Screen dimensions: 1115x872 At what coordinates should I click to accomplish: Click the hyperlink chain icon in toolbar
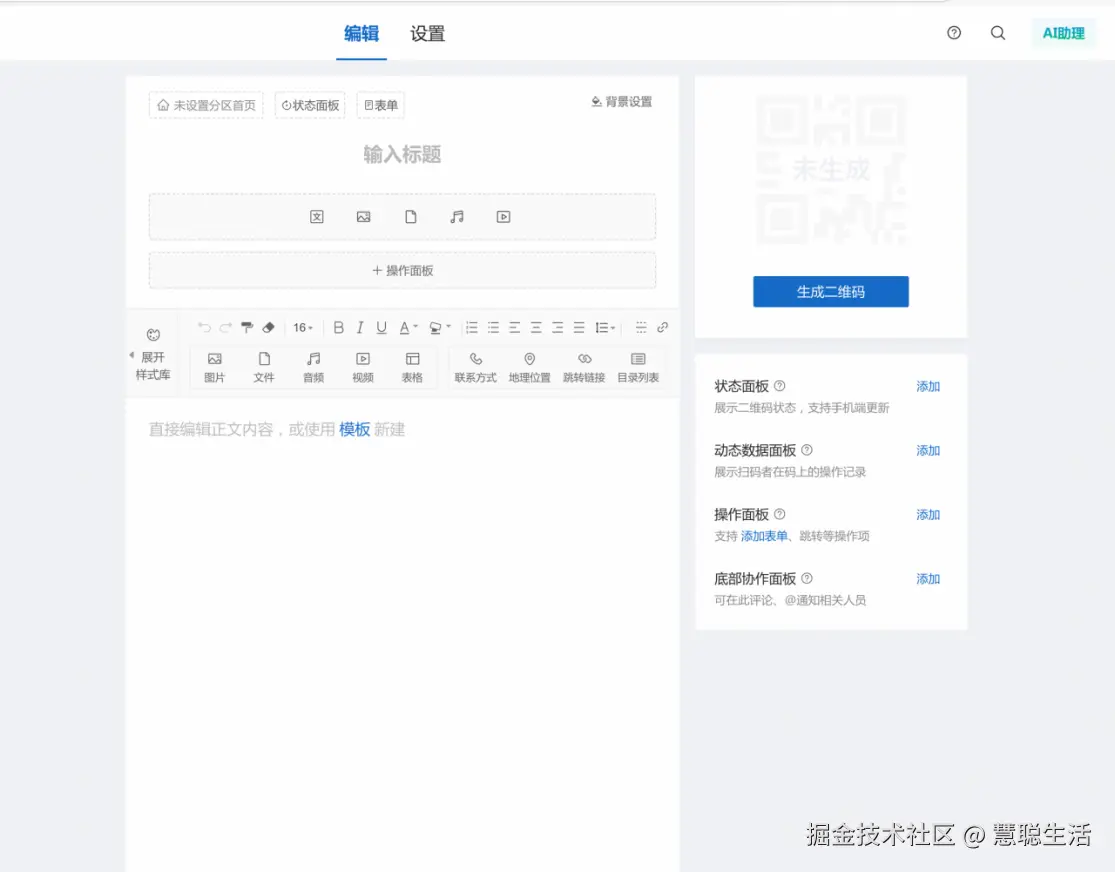(662, 327)
